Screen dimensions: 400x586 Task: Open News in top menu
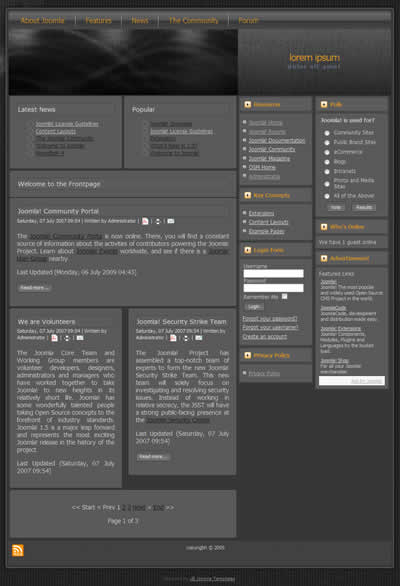pyautogui.click(x=140, y=21)
